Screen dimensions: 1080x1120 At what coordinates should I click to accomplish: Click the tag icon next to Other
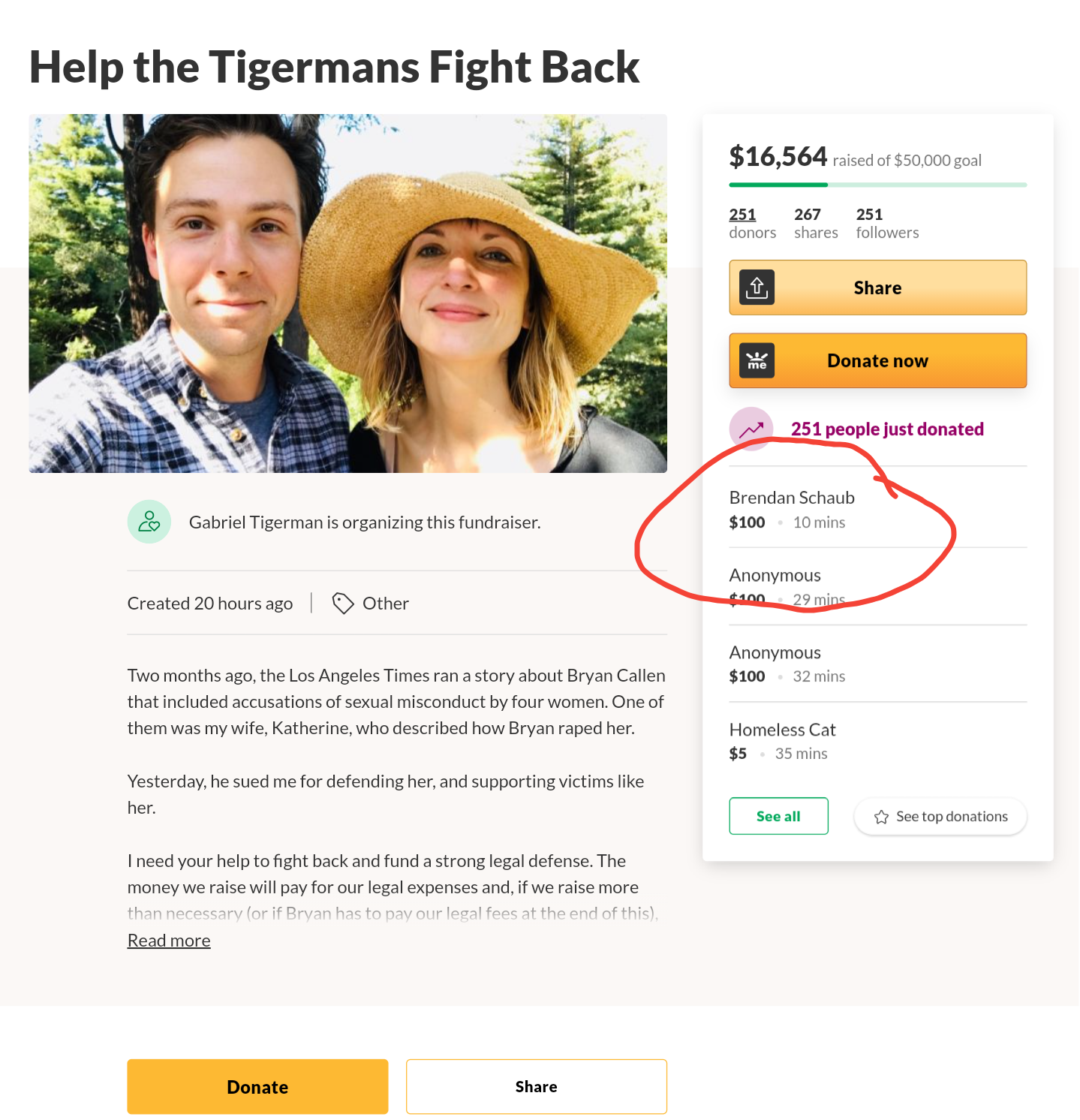click(343, 604)
